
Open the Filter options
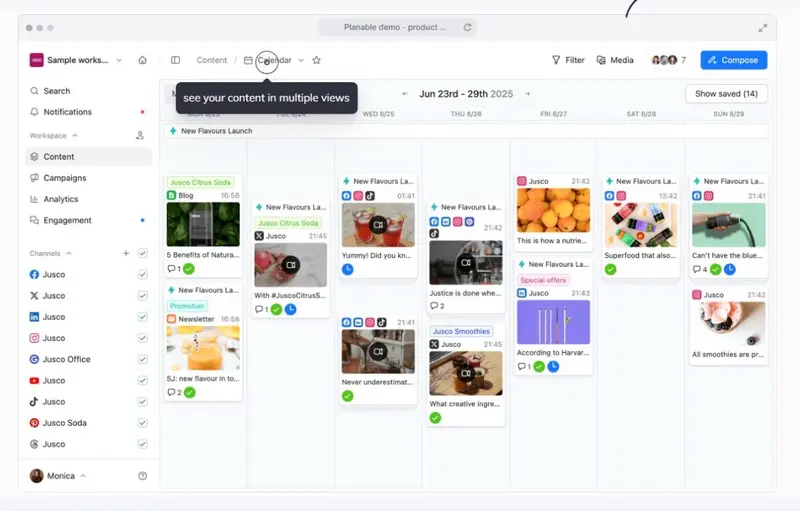click(x=568, y=60)
